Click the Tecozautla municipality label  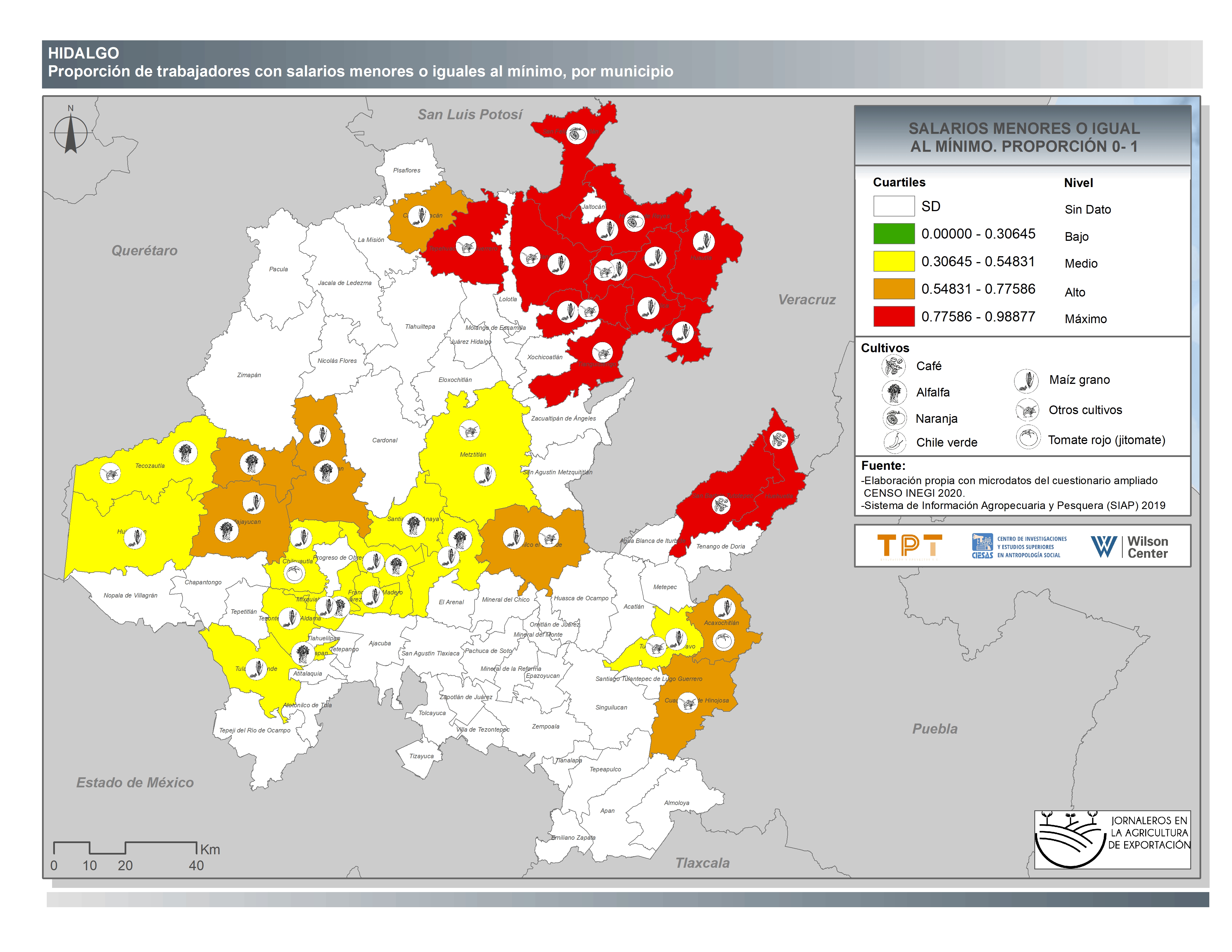(x=150, y=466)
